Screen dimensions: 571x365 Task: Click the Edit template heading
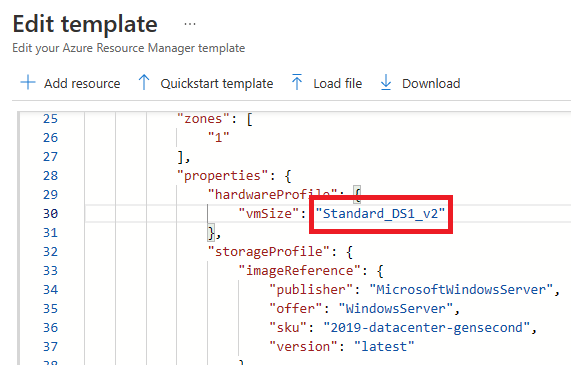pos(85,24)
